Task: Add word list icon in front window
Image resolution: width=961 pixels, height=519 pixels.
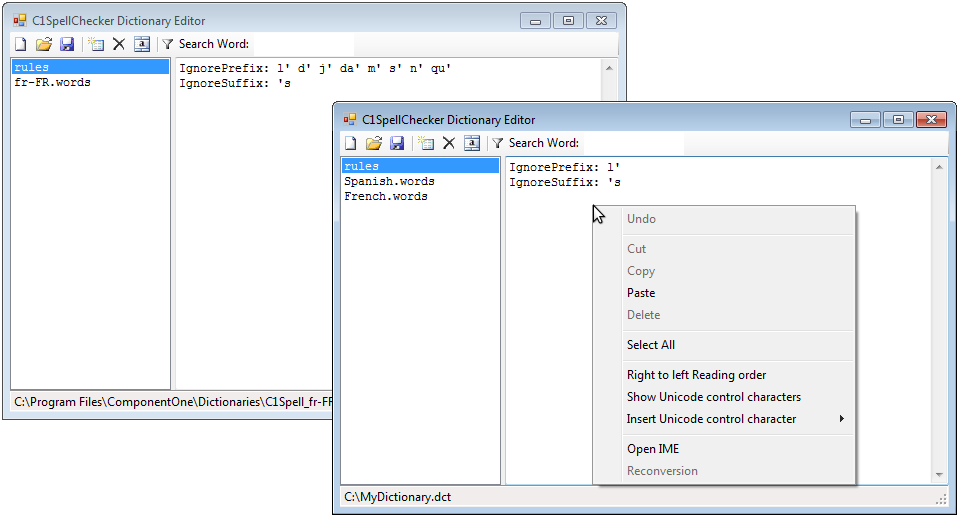Action: point(425,143)
